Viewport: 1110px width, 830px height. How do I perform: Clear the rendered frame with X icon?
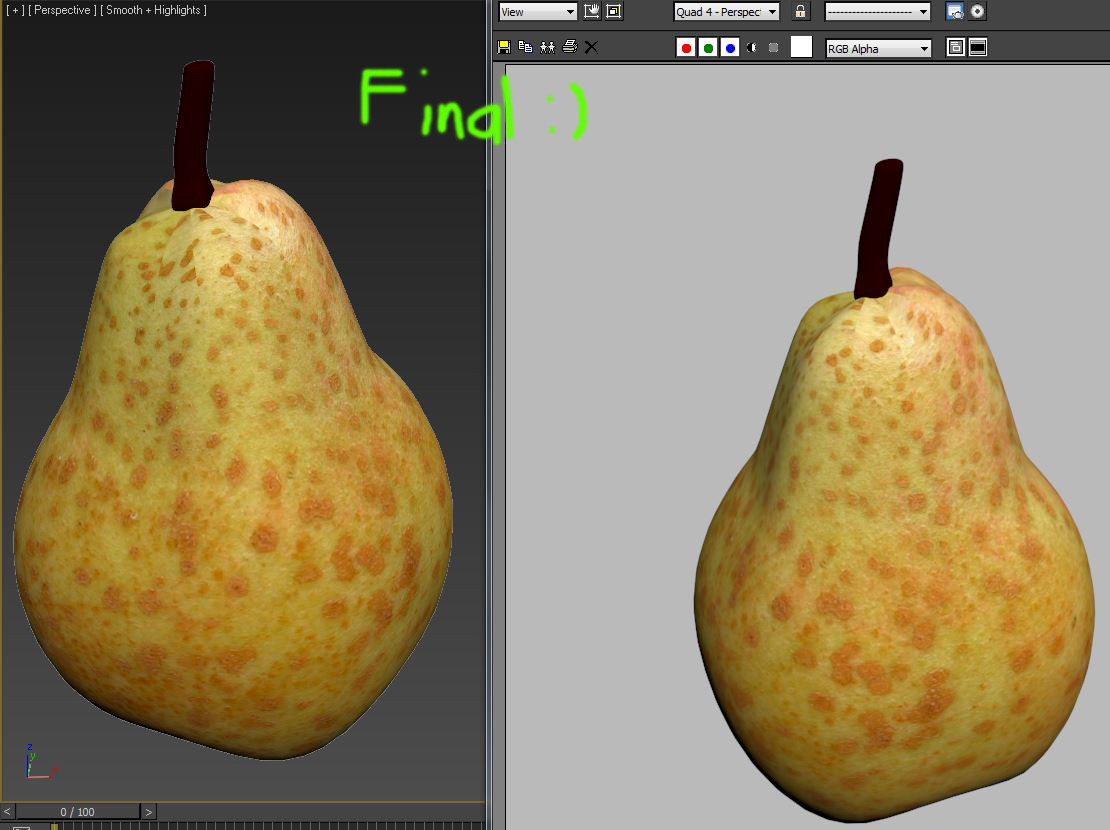[591, 47]
